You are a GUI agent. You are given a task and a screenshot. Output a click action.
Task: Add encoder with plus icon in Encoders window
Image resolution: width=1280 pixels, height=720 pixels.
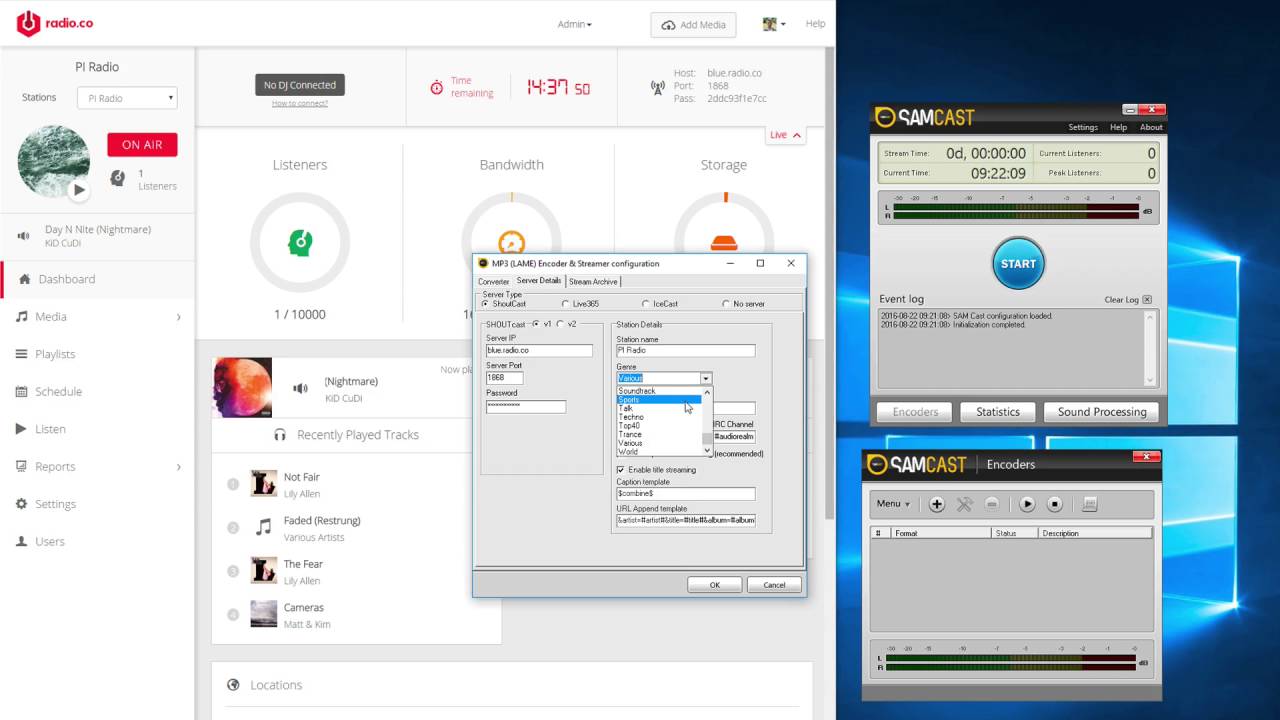point(937,504)
